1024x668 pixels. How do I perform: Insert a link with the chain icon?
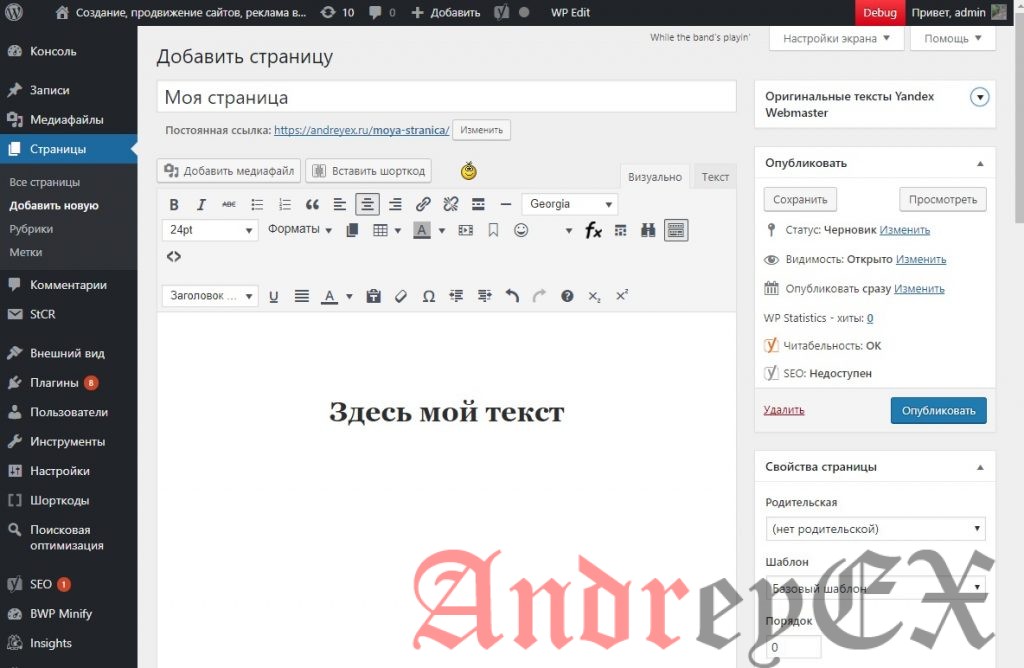point(423,204)
